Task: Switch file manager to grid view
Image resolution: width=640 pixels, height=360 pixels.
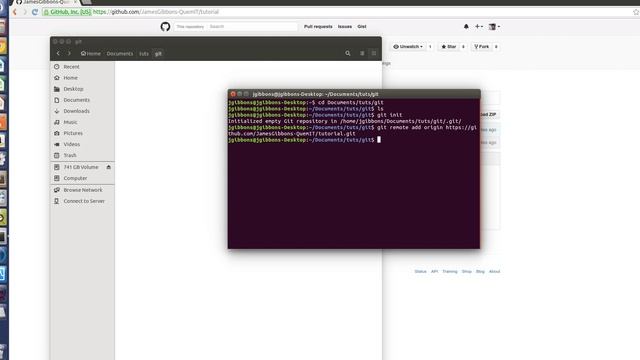Action: coord(373,53)
